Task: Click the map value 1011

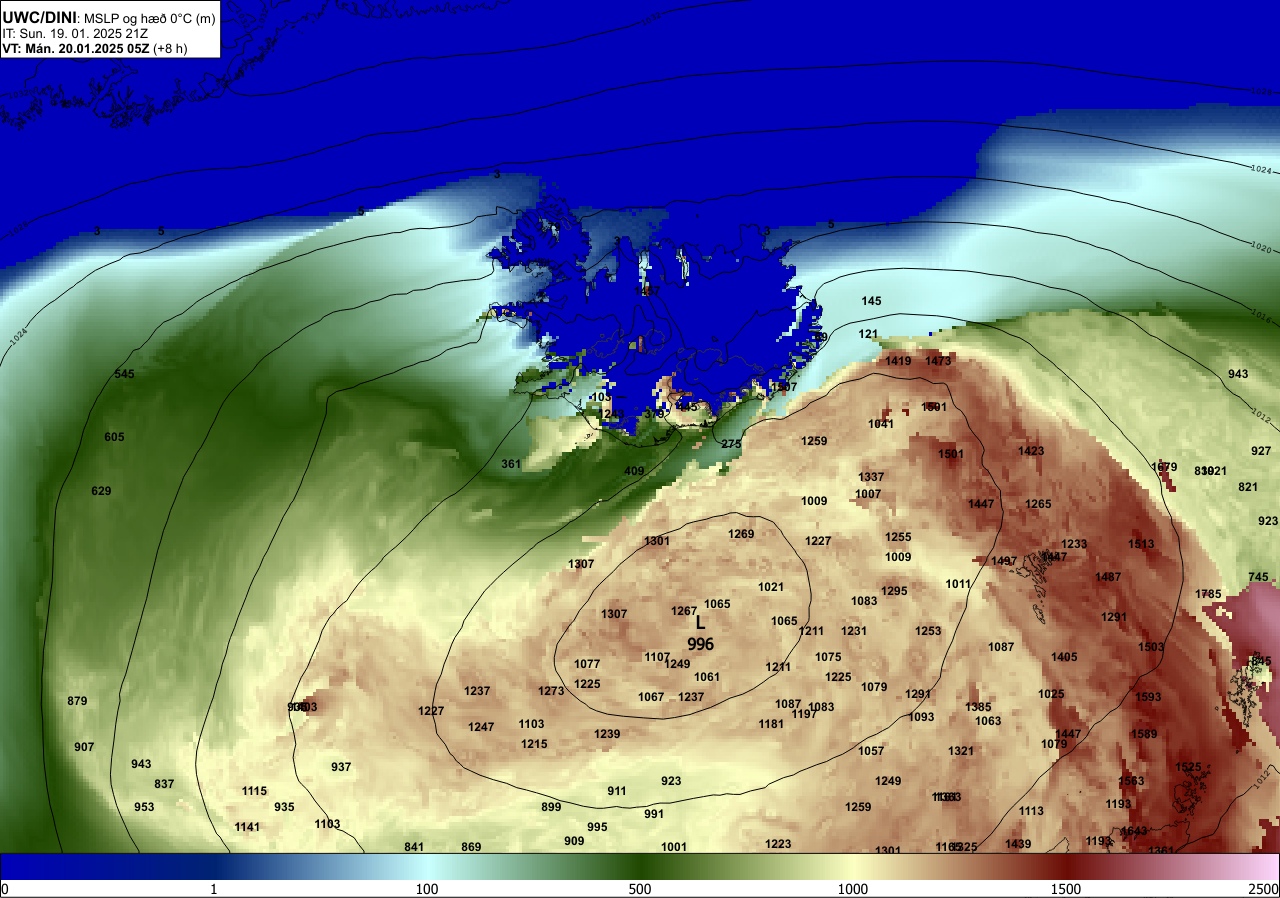Action: [958, 584]
